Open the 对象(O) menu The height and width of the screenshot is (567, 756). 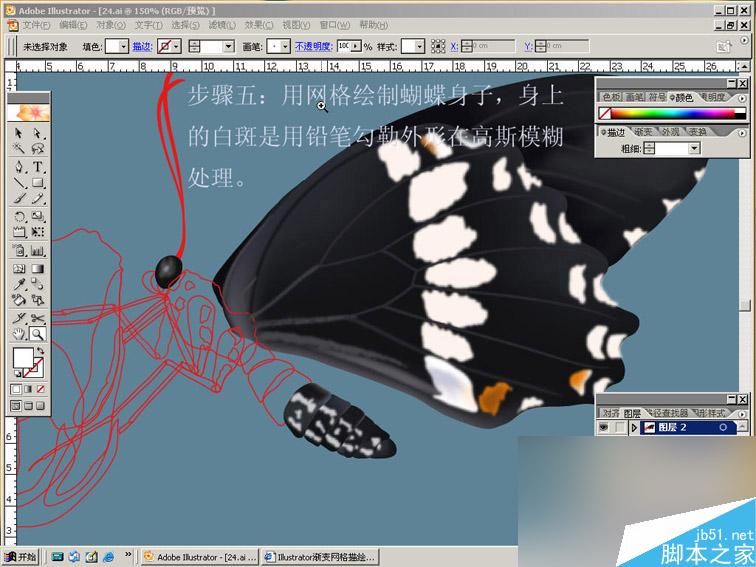click(111, 25)
